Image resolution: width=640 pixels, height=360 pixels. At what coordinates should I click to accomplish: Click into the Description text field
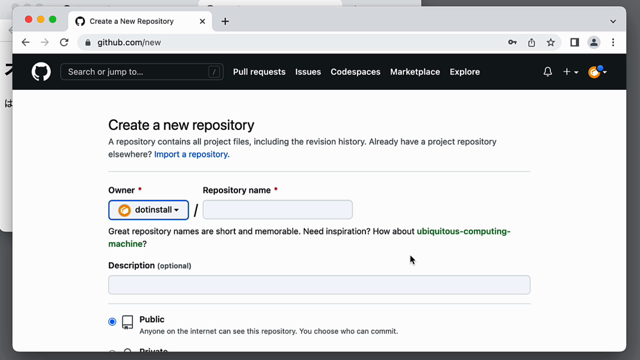[x=319, y=285]
